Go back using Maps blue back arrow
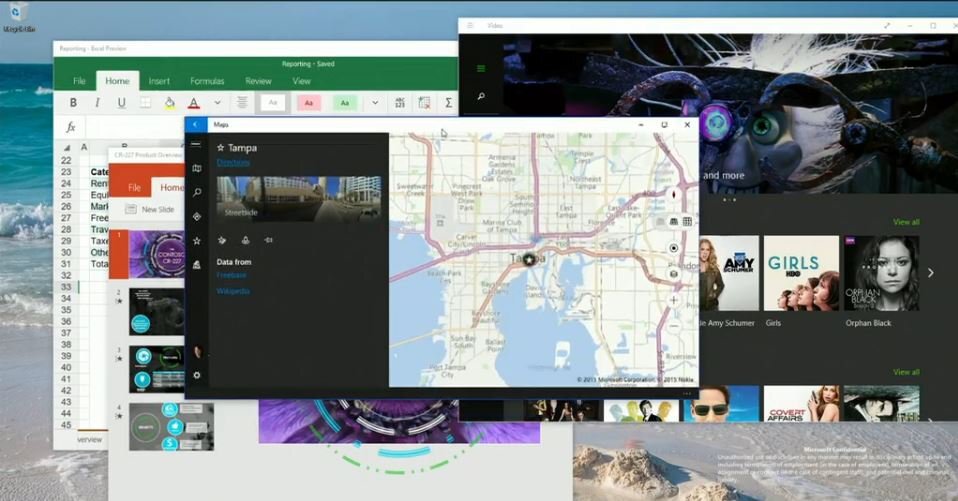958x501 pixels. point(196,125)
